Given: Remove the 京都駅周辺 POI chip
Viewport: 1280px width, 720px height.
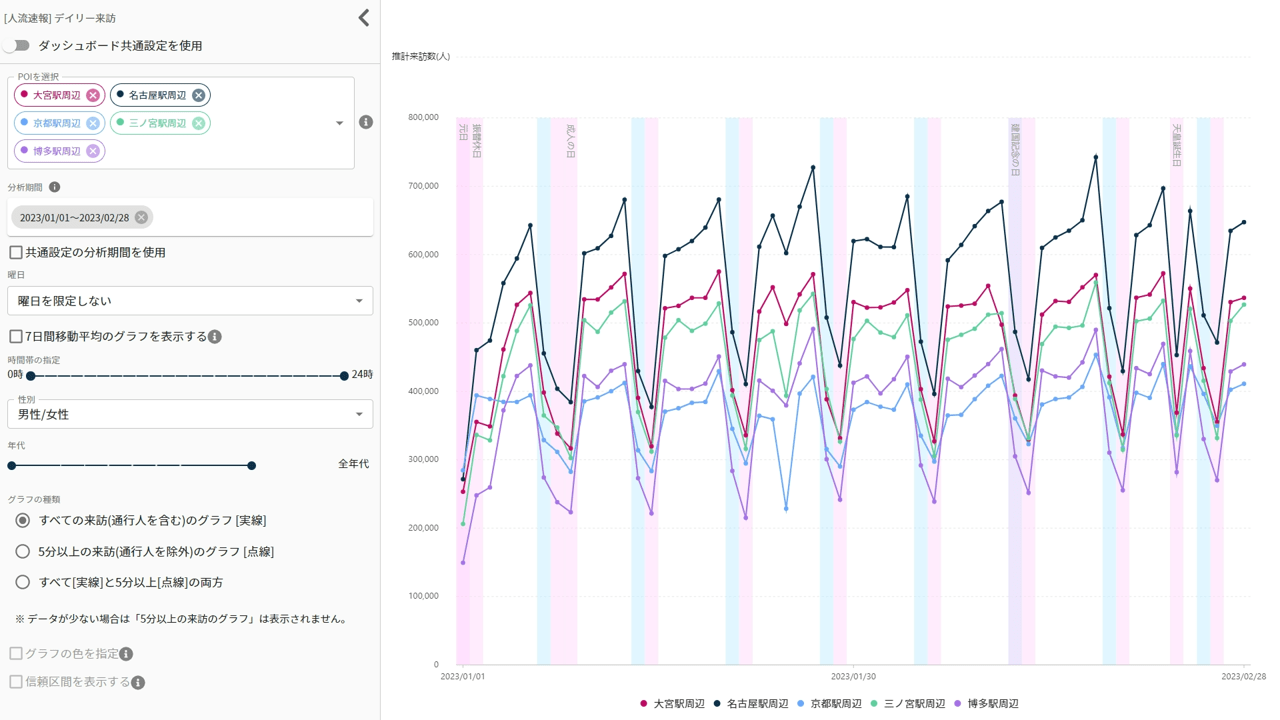Looking at the screenshot, I should coord(93,123).
